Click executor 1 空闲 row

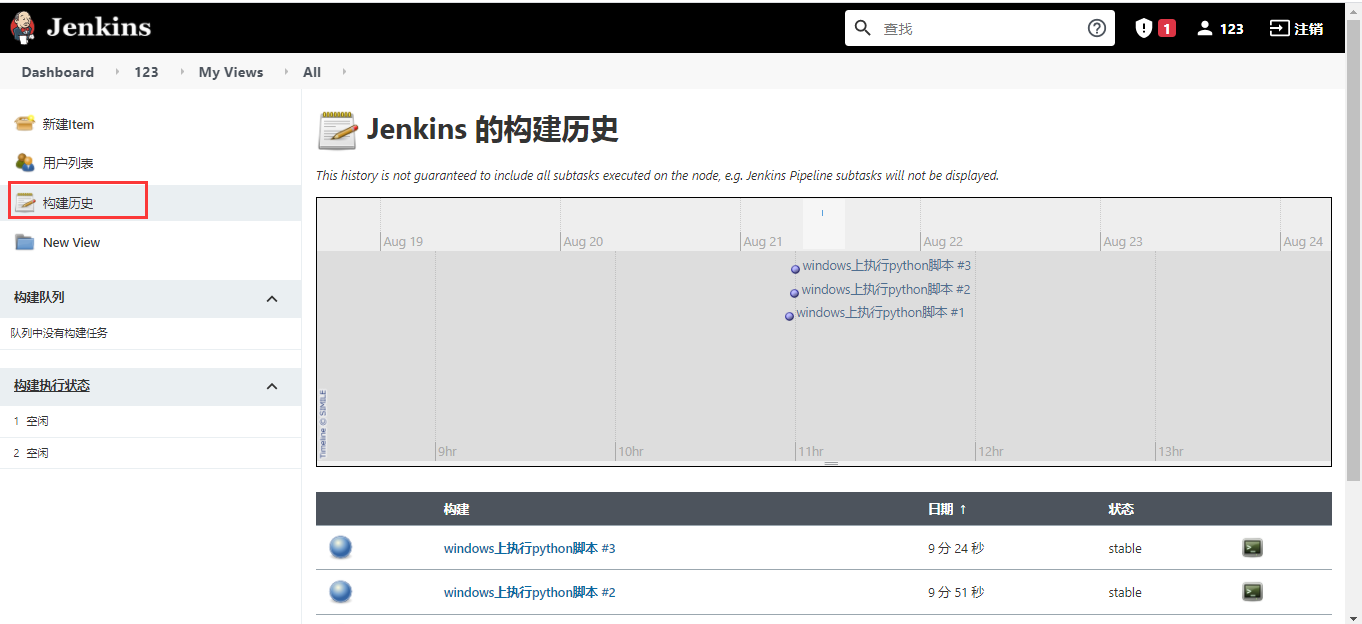pyautogui.click(x=150, y=421)
